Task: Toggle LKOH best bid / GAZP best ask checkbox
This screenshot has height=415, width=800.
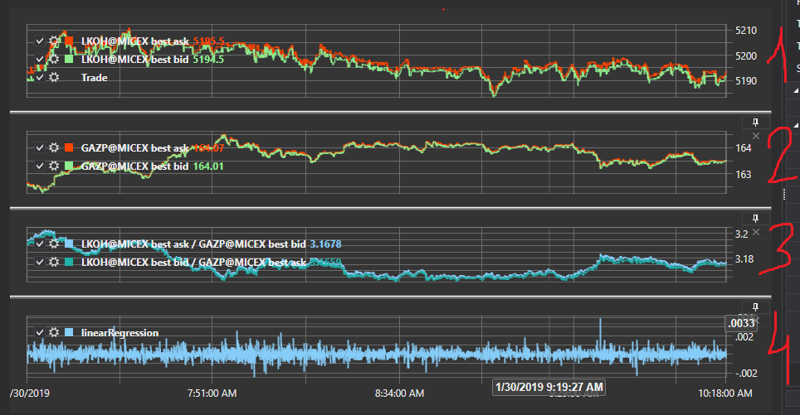Action: pos(39,260)
